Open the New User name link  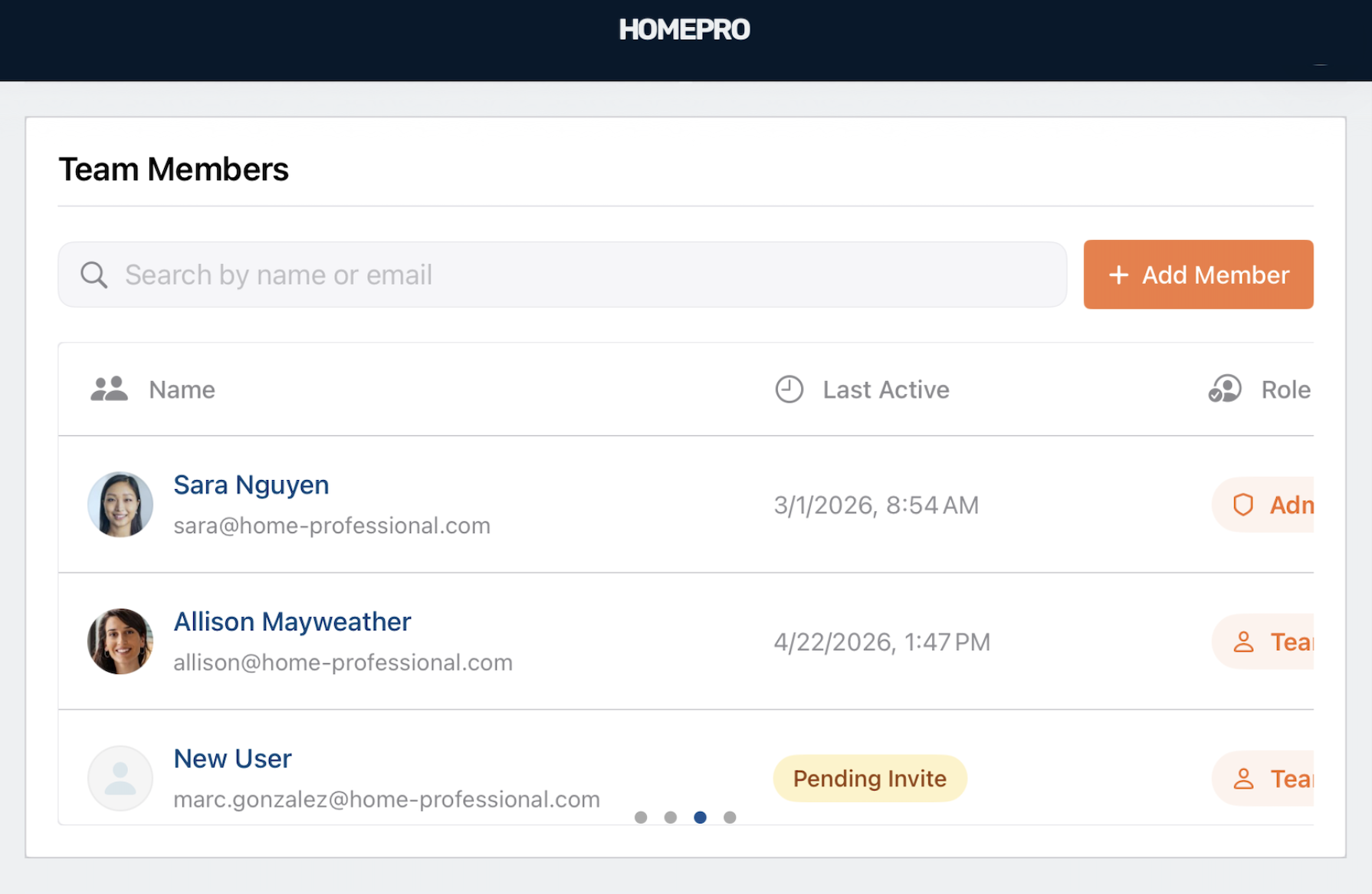pos(232,758)
